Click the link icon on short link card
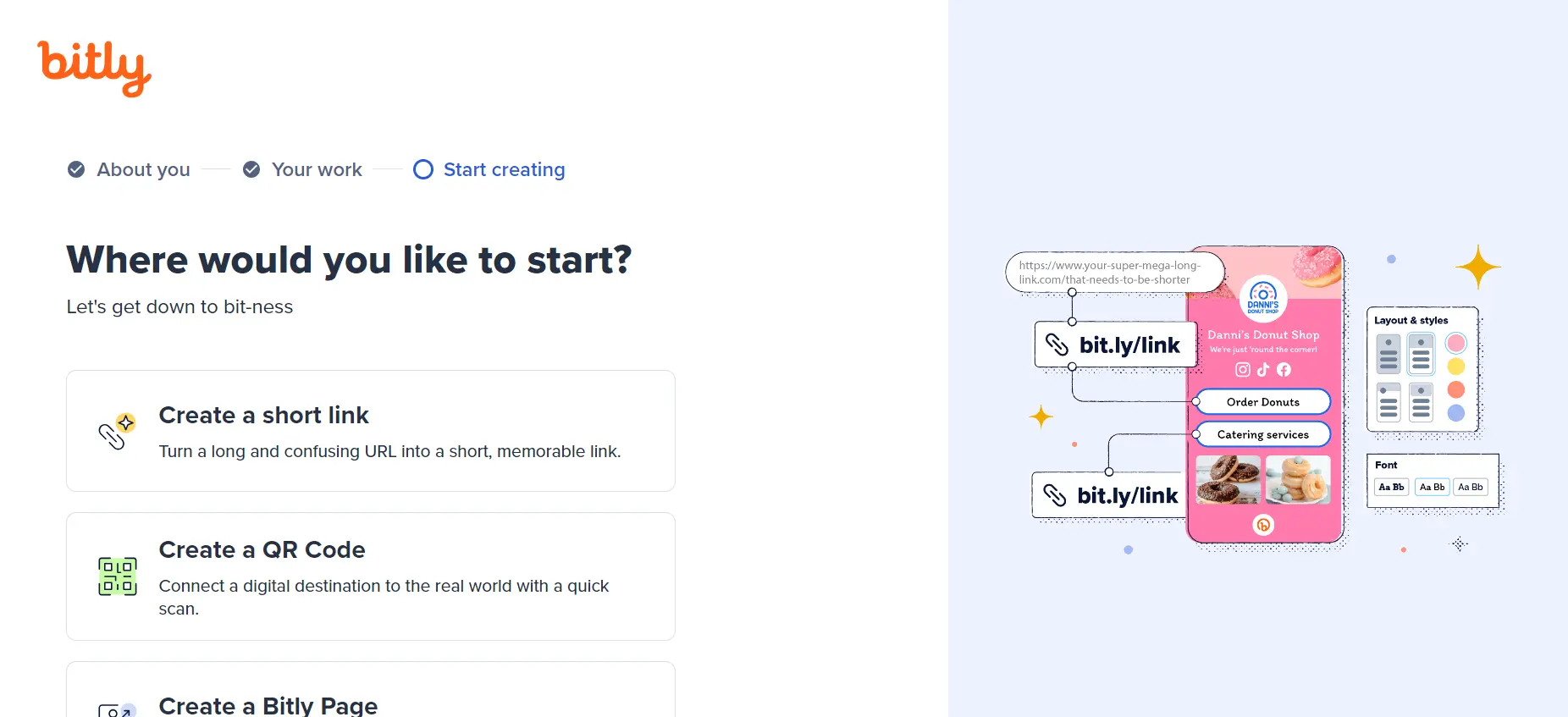Image resolution: width=1568 pixels, height=717 pixels. pyautogui.click(x=117, y=432)
